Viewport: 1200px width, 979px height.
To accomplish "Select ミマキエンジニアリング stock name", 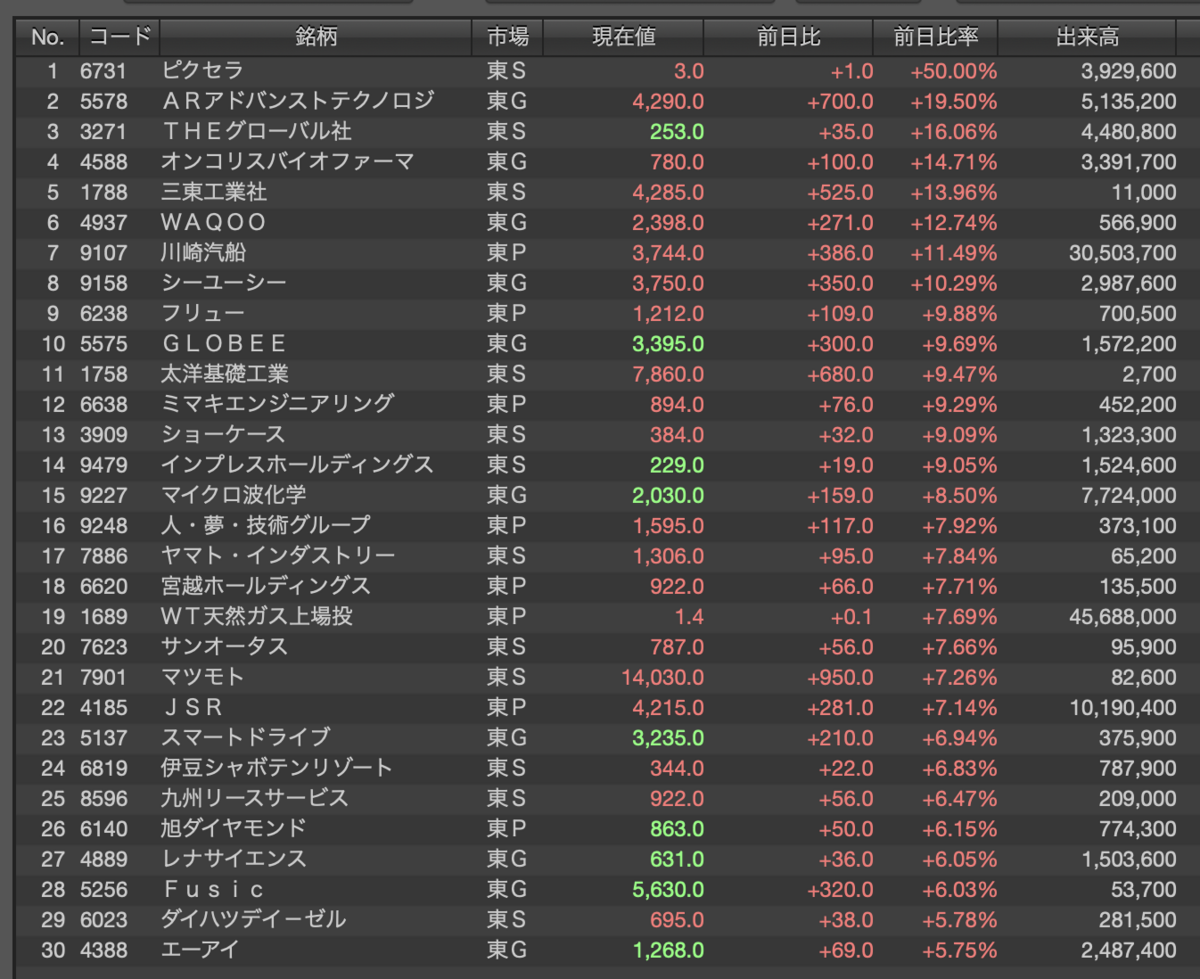I will 277,404.
